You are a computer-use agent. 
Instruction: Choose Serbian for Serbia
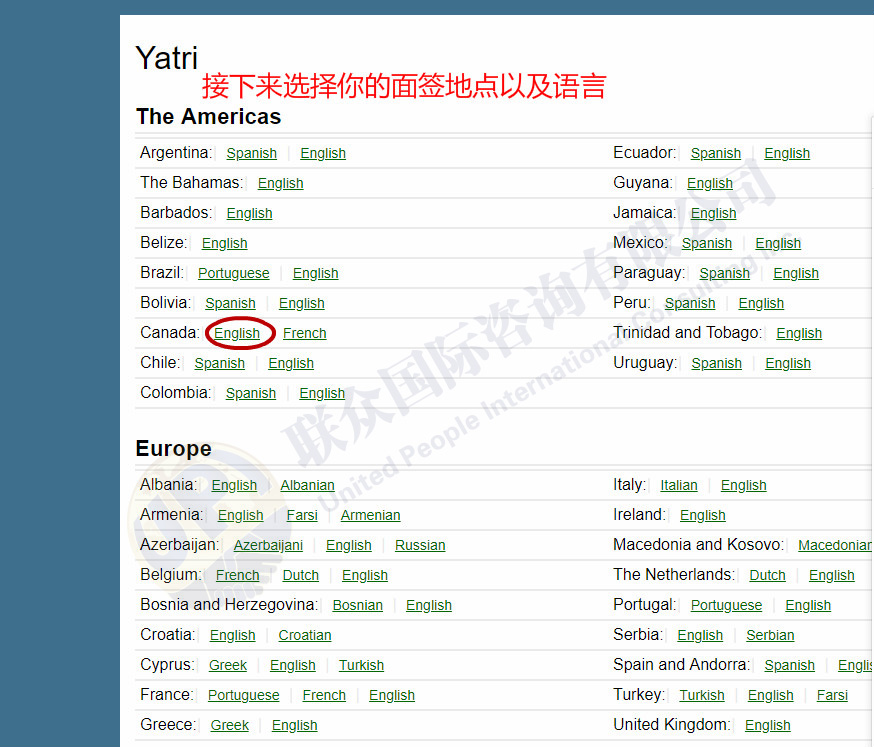pyautogui.click(x=770, y=635)
